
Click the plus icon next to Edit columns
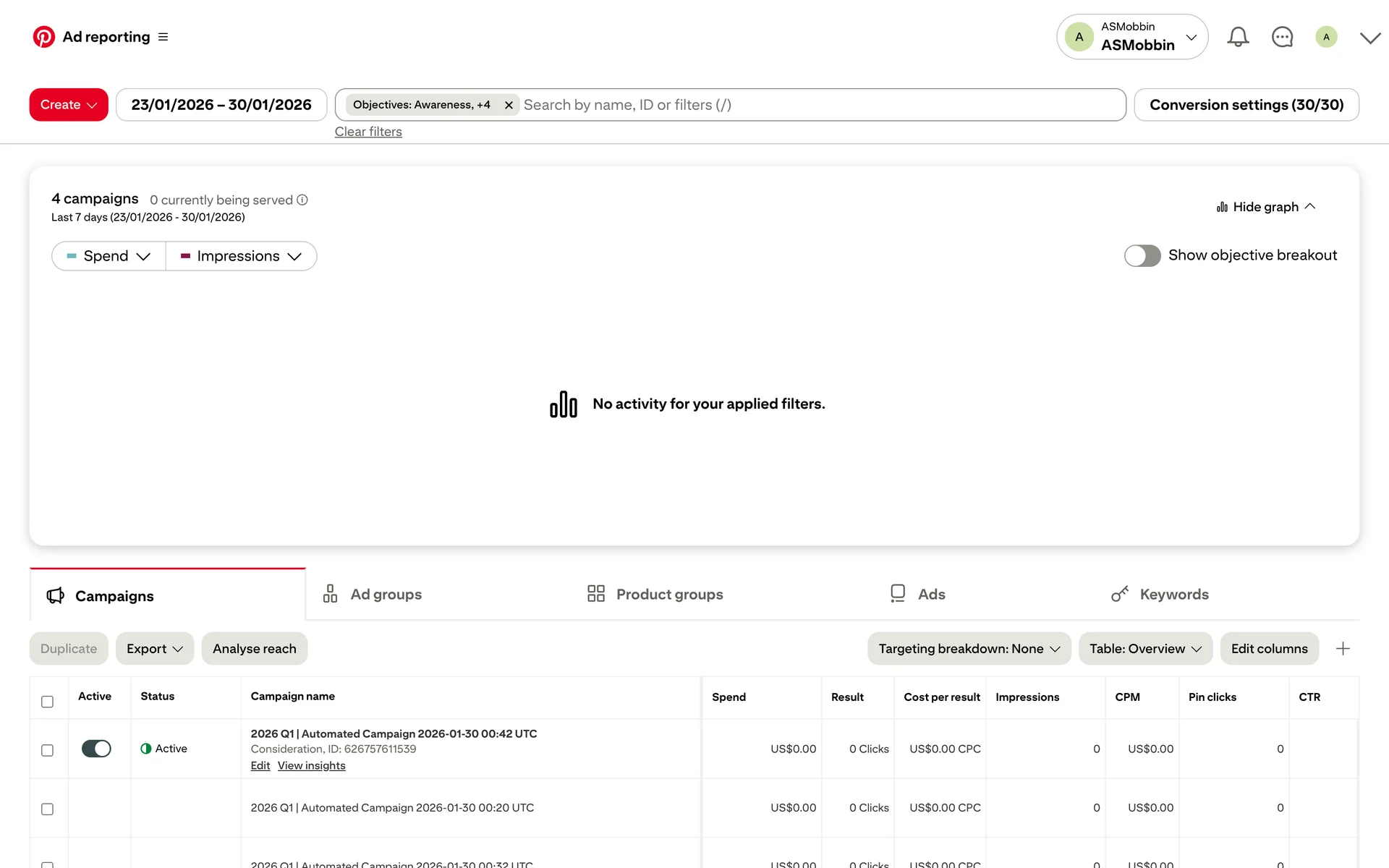point(1343,649)
